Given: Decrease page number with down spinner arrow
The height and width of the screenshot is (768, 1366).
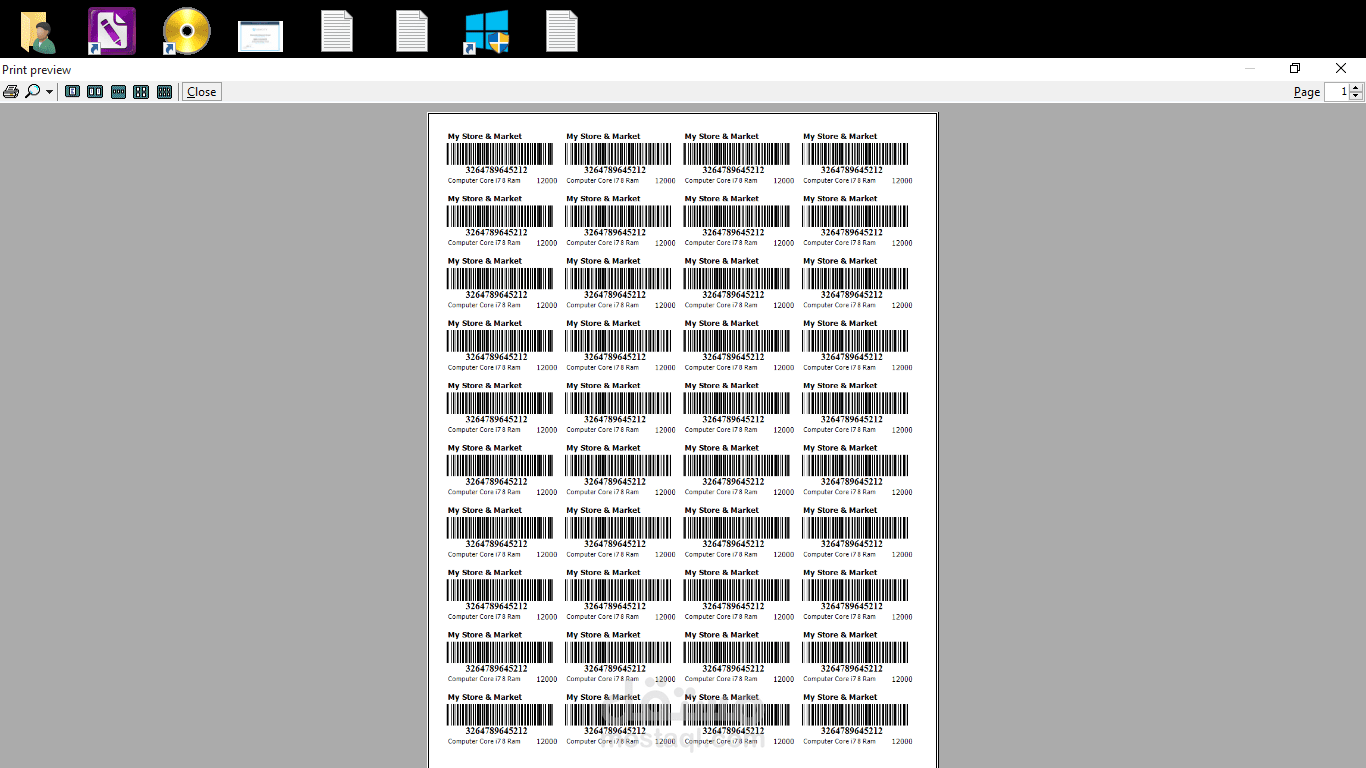Looking at the screenshot, I should pyautogui.click(x=1356, y=96).
